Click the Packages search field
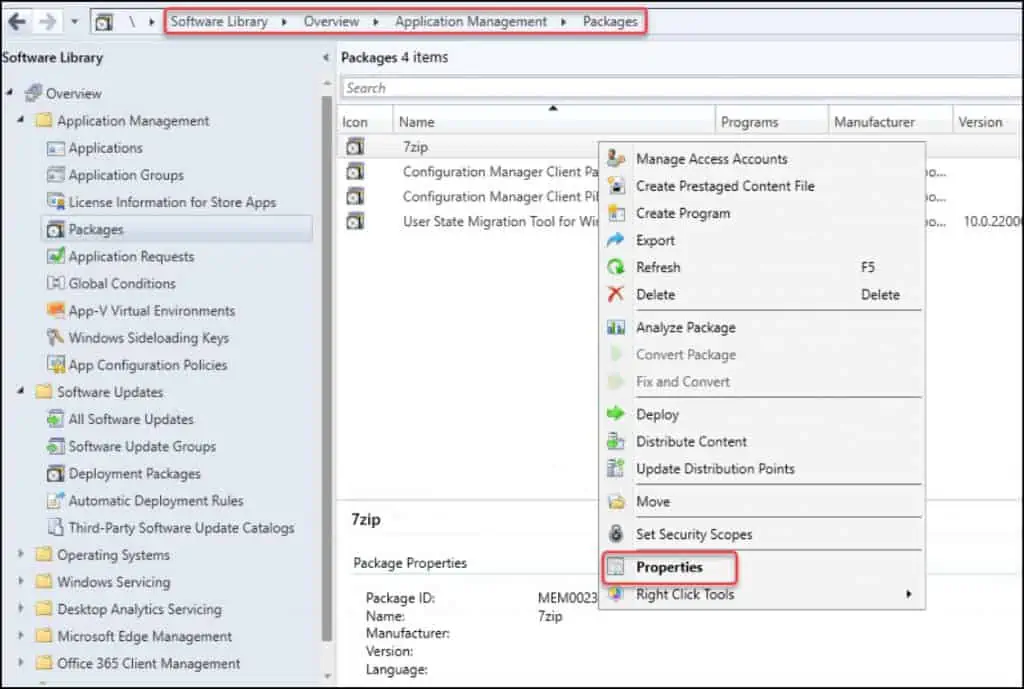Screen dimensions: 1024x689 point(681,88)
